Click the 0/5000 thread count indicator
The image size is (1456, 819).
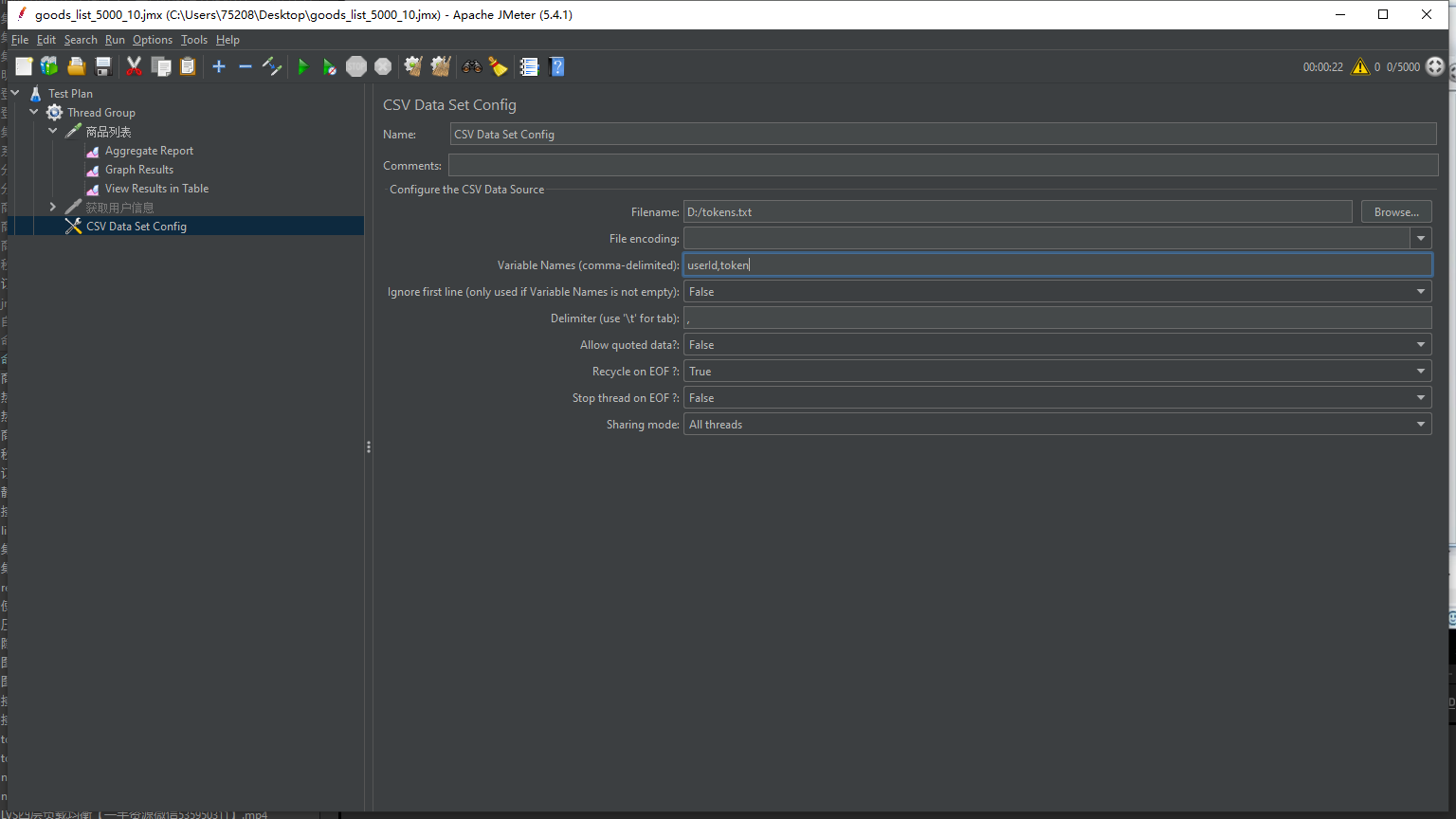coord(1403,66)
